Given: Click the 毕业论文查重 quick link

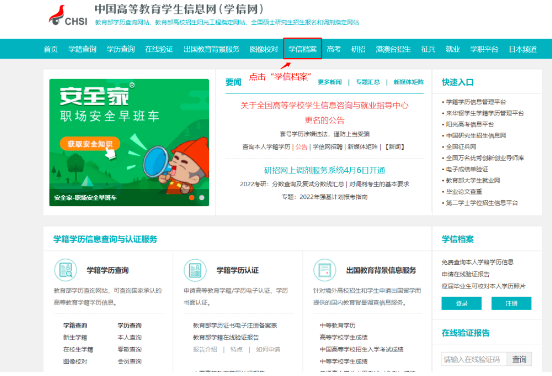Looking at the screenshot, I should pos(464,192).
